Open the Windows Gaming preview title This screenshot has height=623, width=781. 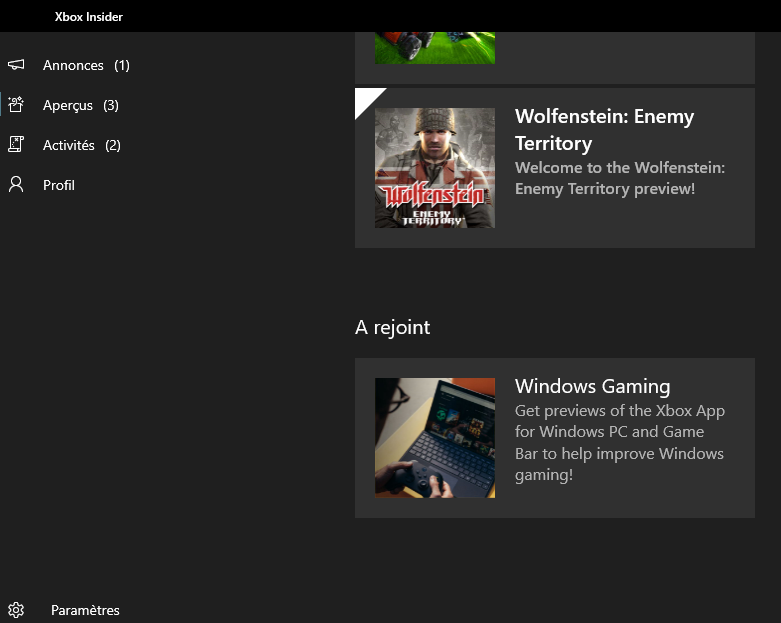click(592, 386)
